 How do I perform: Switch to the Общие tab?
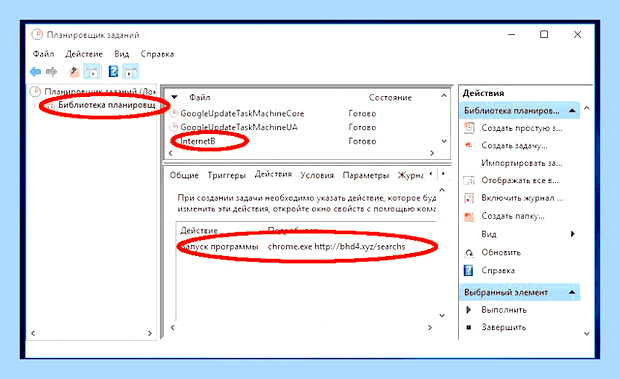(184, 175)
